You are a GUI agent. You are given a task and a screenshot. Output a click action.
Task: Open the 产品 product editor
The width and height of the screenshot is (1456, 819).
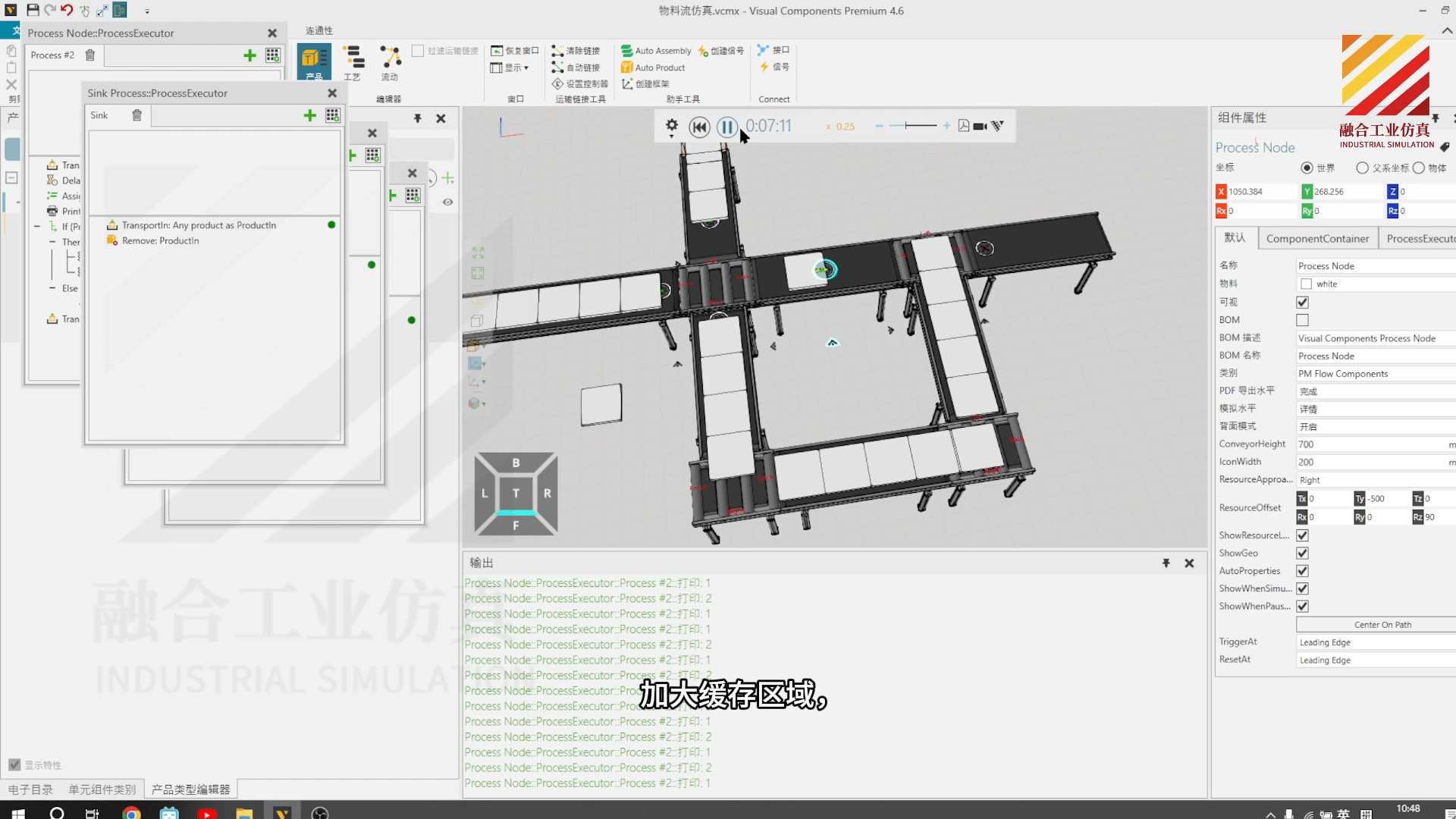point(314,62)
